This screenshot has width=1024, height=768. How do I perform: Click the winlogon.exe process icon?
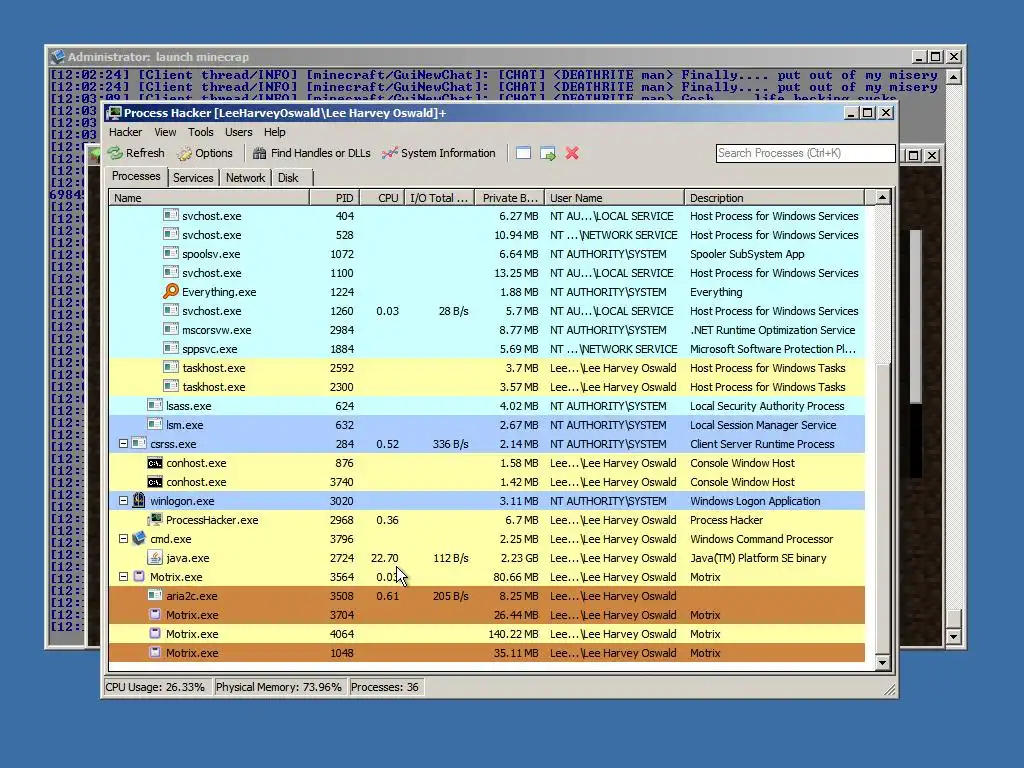pyautogui.click(x=138, y=500)
